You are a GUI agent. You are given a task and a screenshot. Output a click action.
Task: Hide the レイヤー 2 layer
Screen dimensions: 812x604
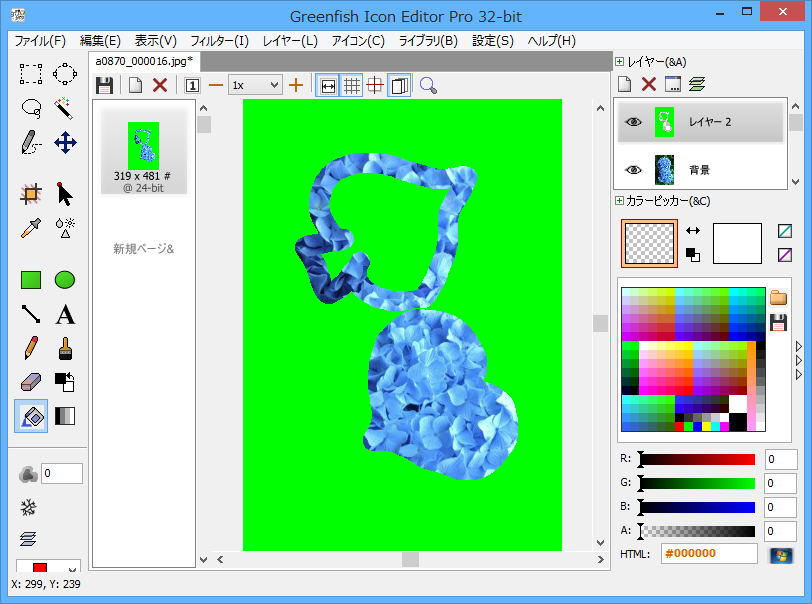632,122
